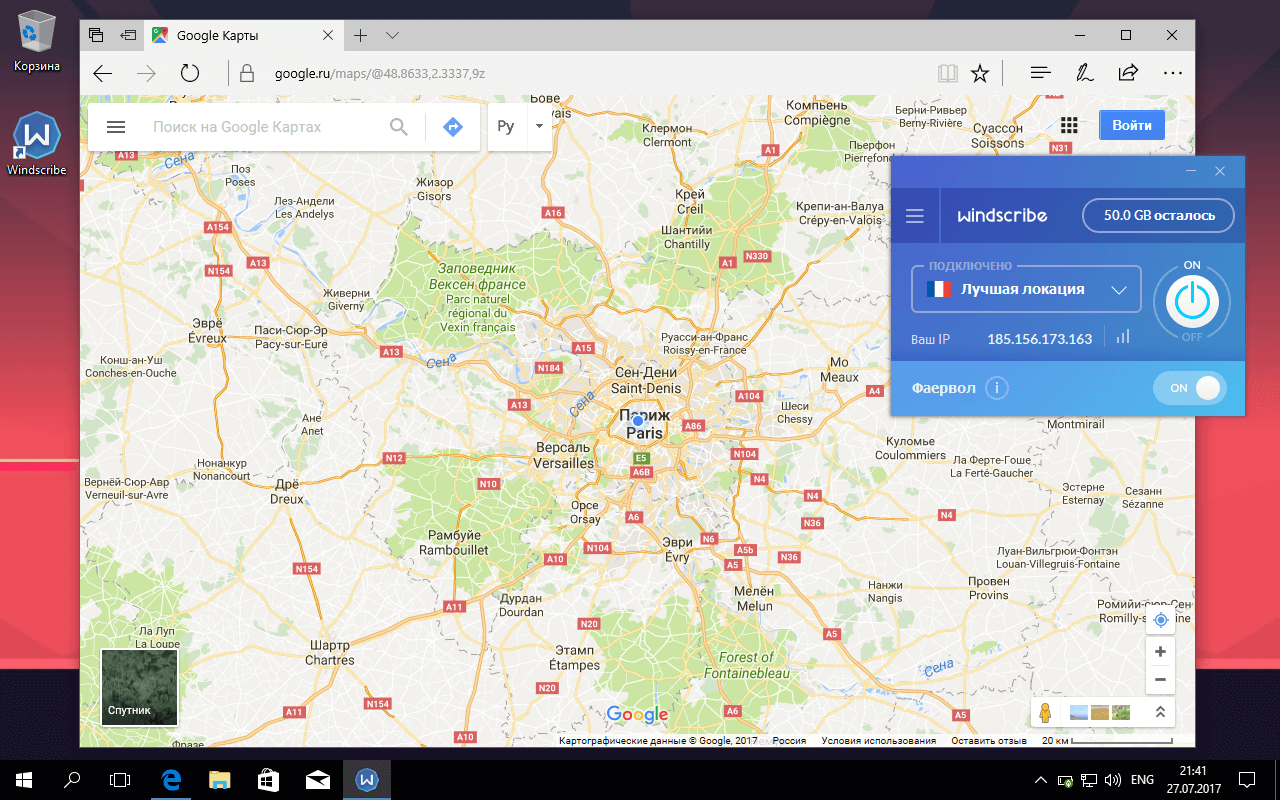The width and height of the screenshot is (1280, 800).
Task: Add page to favorites star icon
Action: click(x=981, y=73)
